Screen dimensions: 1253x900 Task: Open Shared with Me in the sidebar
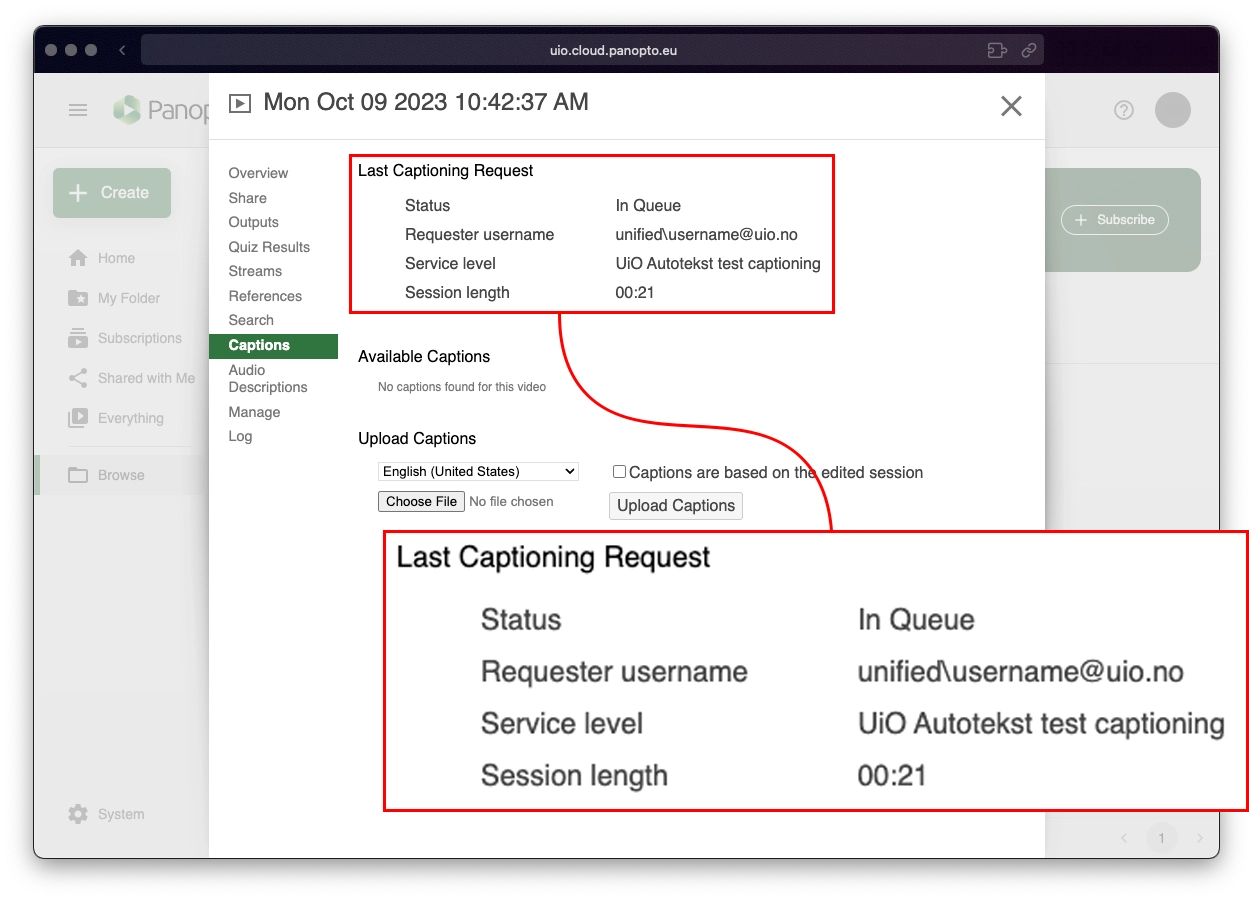(x=131, y=378)
